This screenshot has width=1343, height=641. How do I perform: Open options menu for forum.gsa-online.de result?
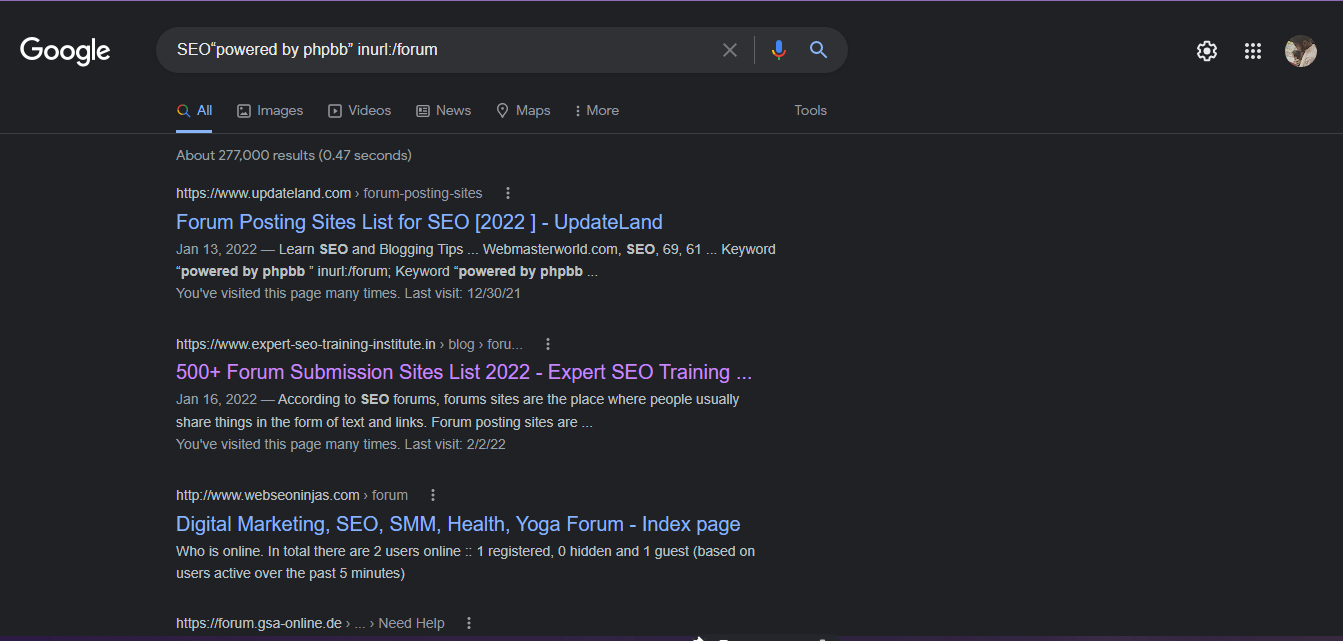pos(469,623)
